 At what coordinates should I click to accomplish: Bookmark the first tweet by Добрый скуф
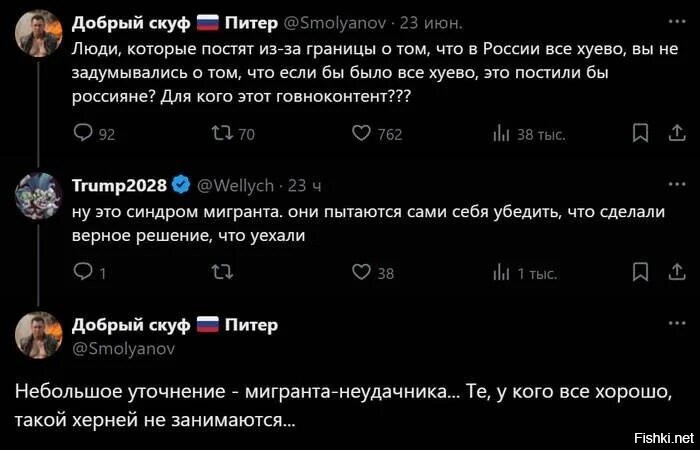coord(641,133)
